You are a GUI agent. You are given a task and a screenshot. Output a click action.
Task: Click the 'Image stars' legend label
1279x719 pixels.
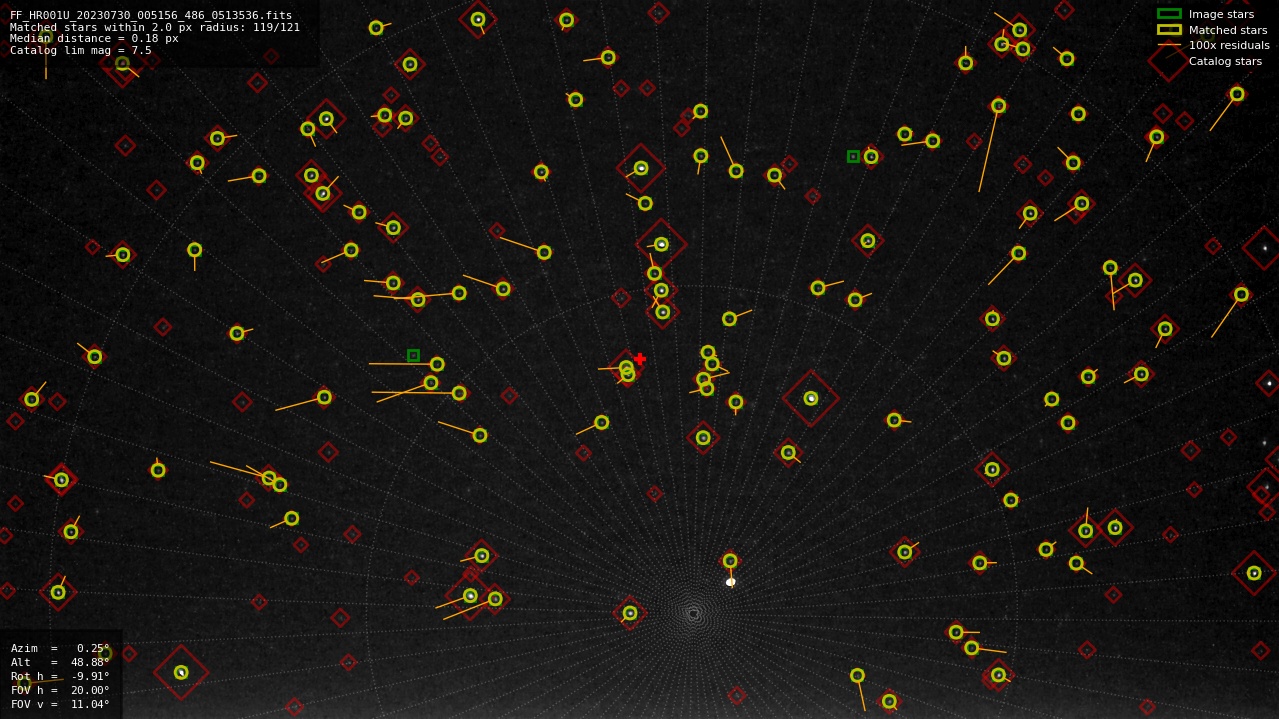point(1221,14)
